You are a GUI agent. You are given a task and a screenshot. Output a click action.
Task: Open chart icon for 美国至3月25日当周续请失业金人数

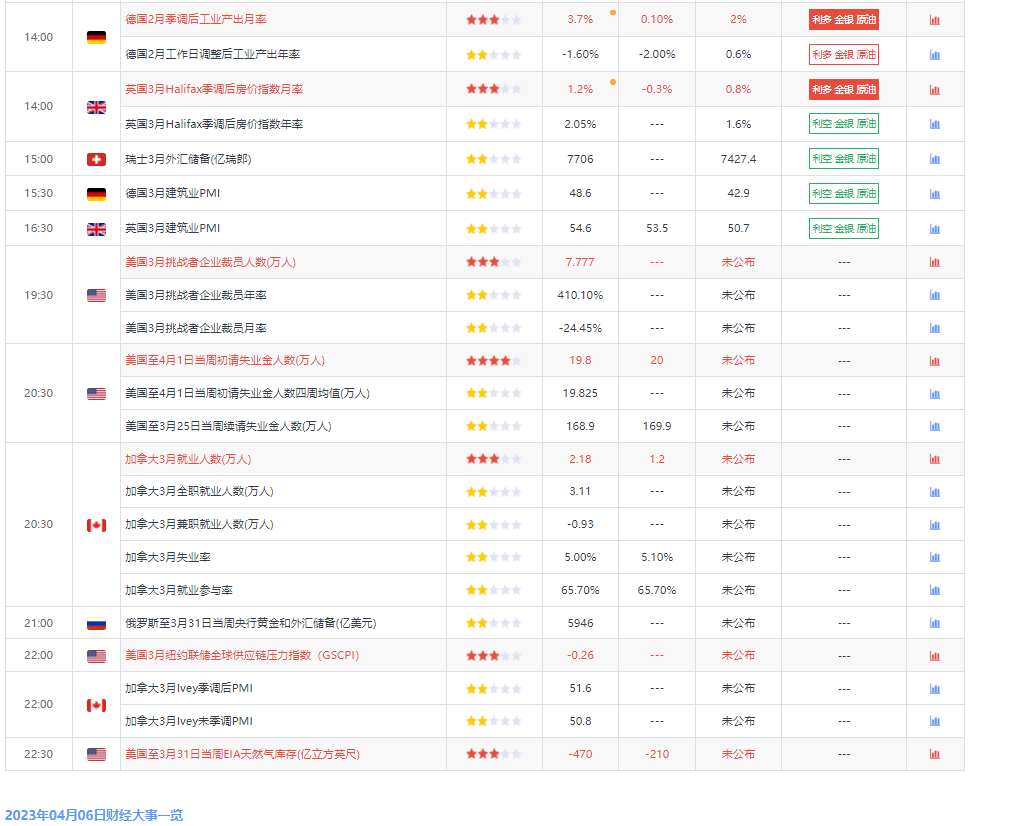[x=934, y=426]
